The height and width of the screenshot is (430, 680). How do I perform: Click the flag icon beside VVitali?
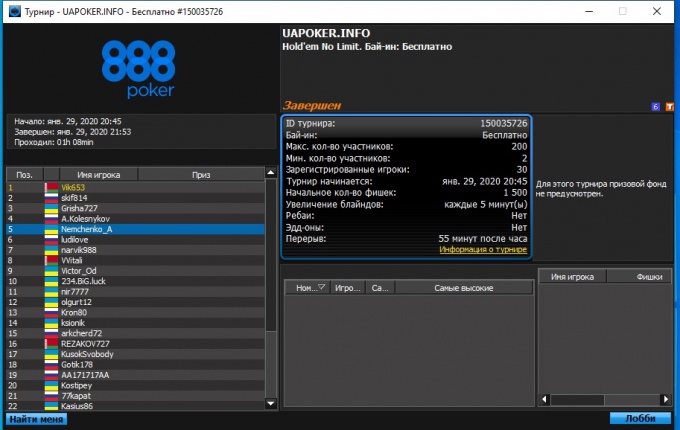pyautogui.click(x=51, y=261)
